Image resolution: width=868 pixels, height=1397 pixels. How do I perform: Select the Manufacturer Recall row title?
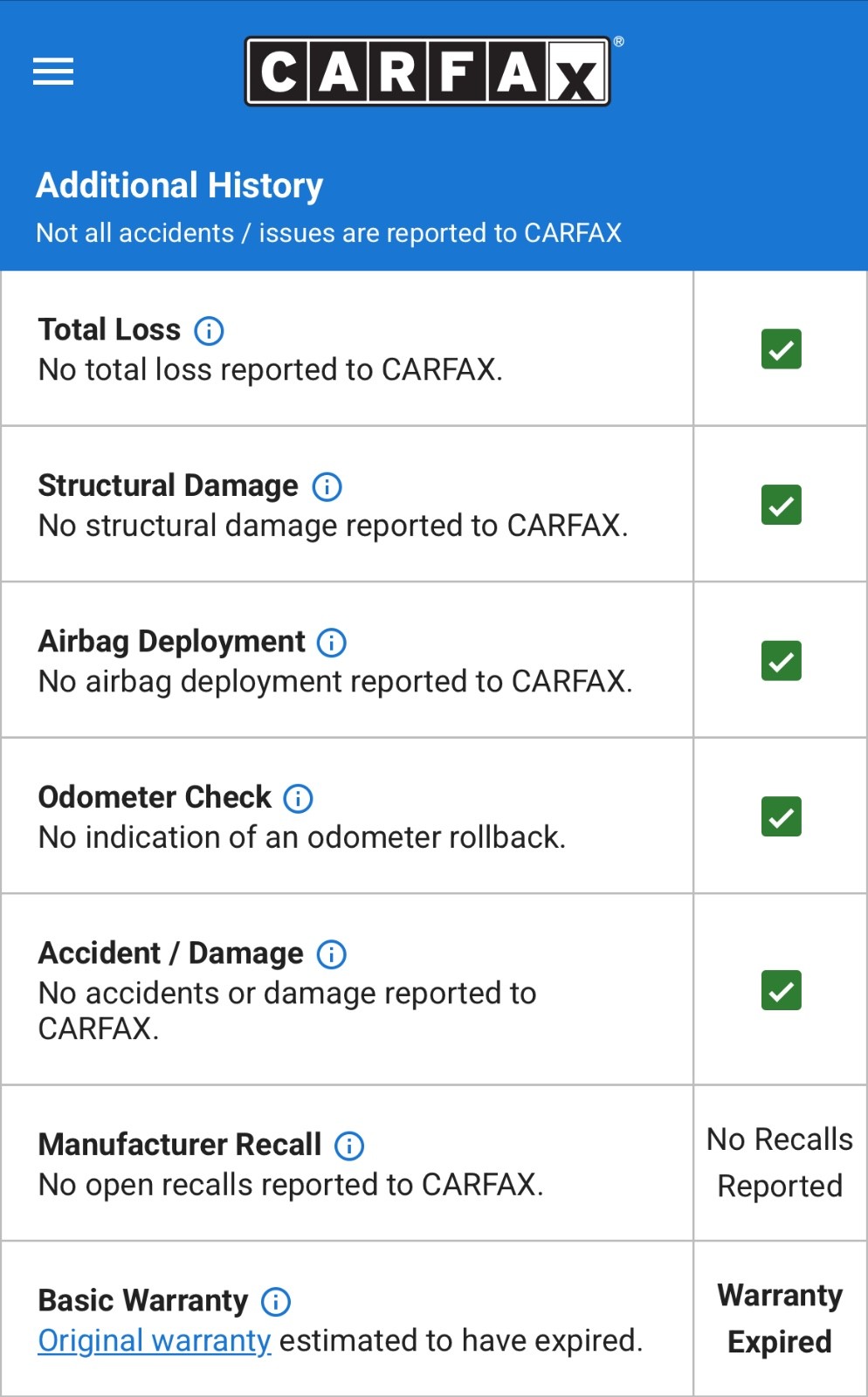tap(180, 1145)
